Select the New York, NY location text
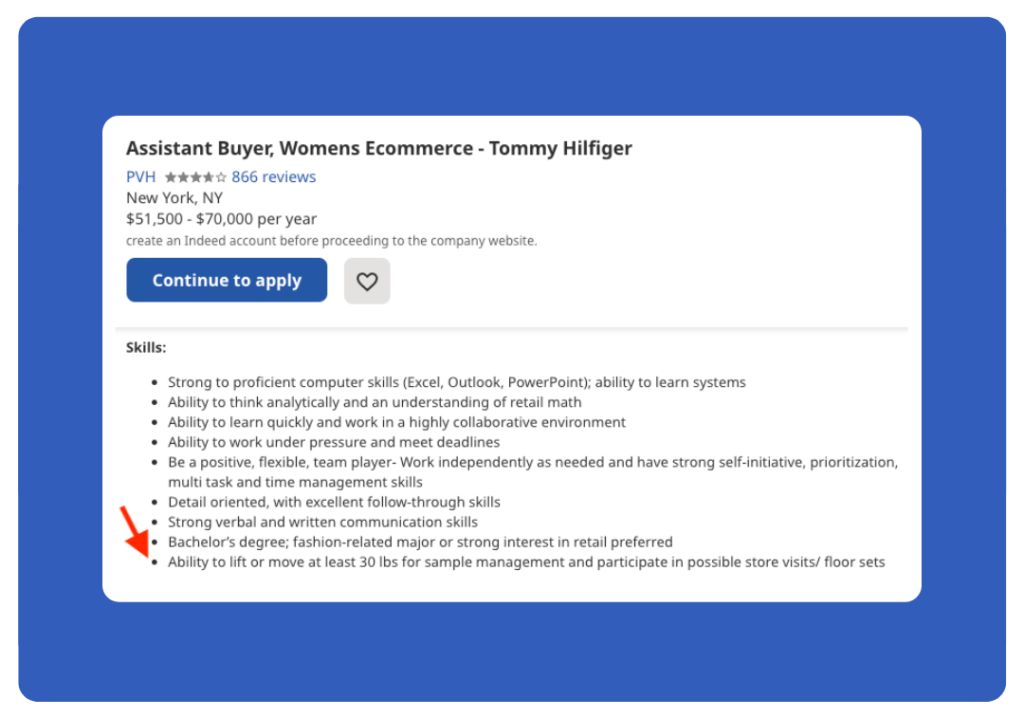Image resolution: width=1024 pixels, height=717 pixels. pos(174,198)
